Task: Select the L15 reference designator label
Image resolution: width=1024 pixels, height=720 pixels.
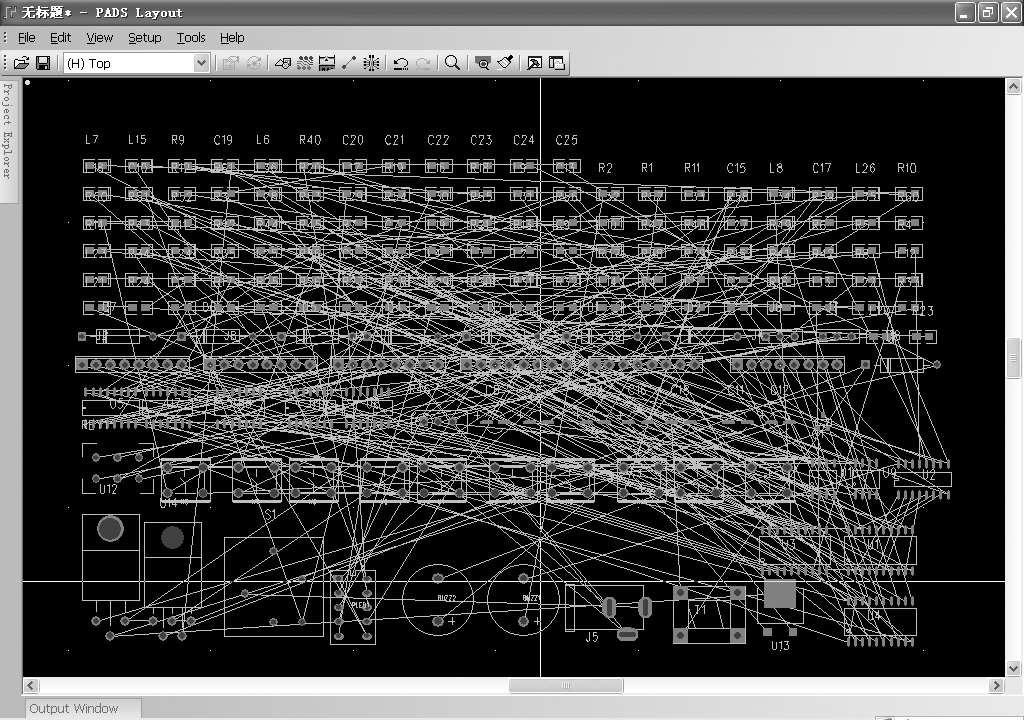Action: tap(136, 139)
